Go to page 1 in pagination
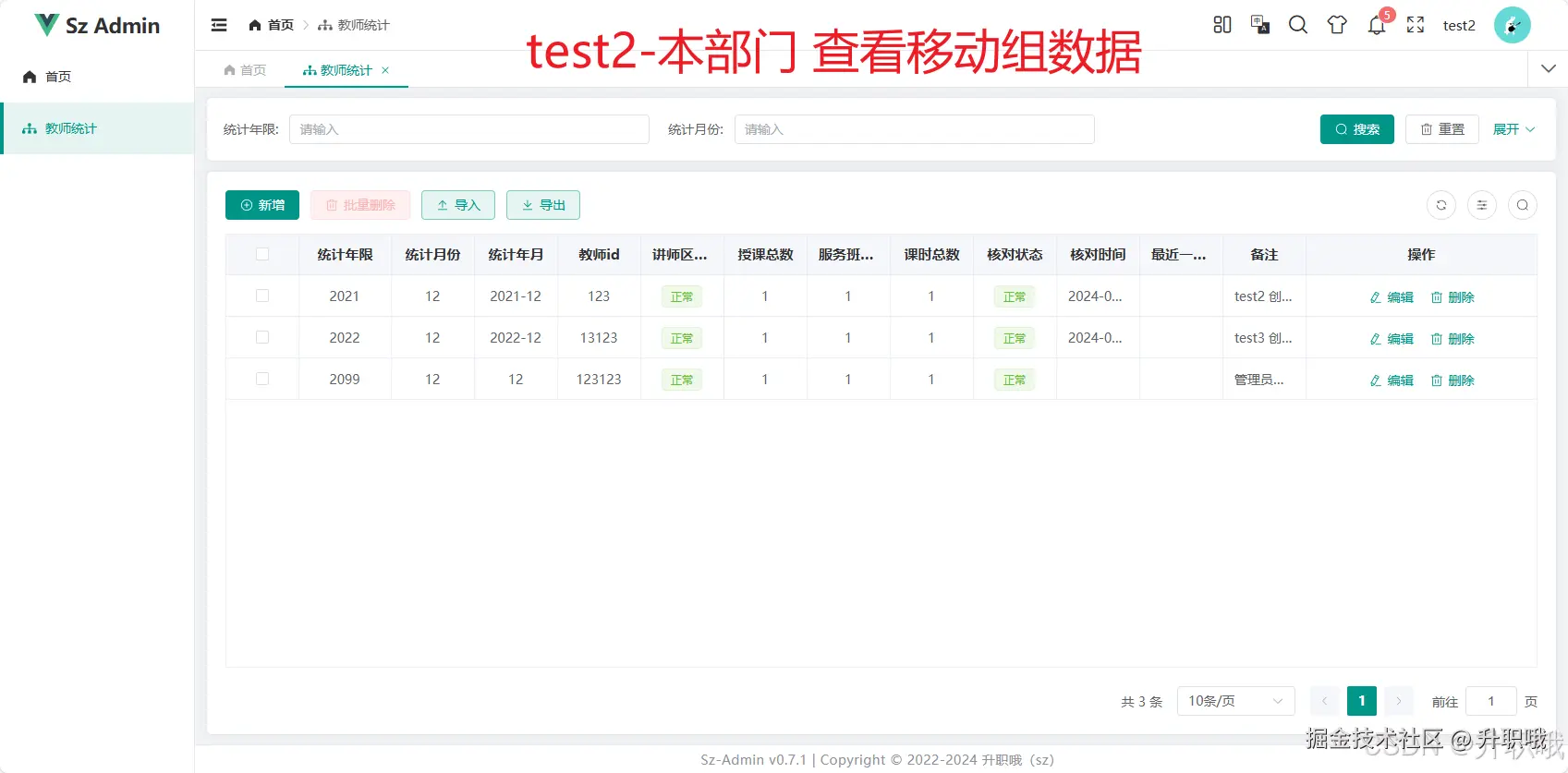 point(1362,701)
